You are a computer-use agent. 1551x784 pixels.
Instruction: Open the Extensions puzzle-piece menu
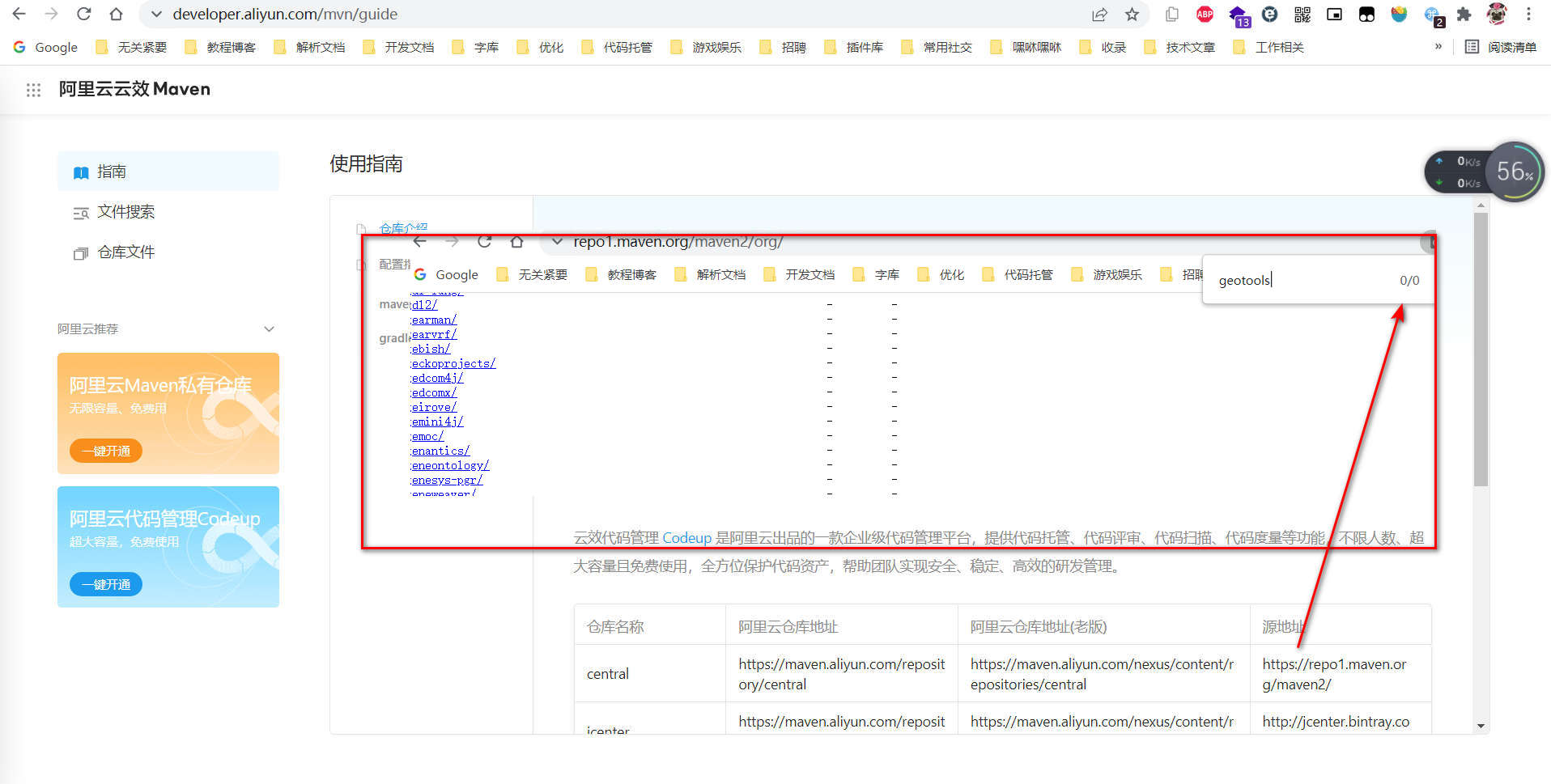[1464, 14]
